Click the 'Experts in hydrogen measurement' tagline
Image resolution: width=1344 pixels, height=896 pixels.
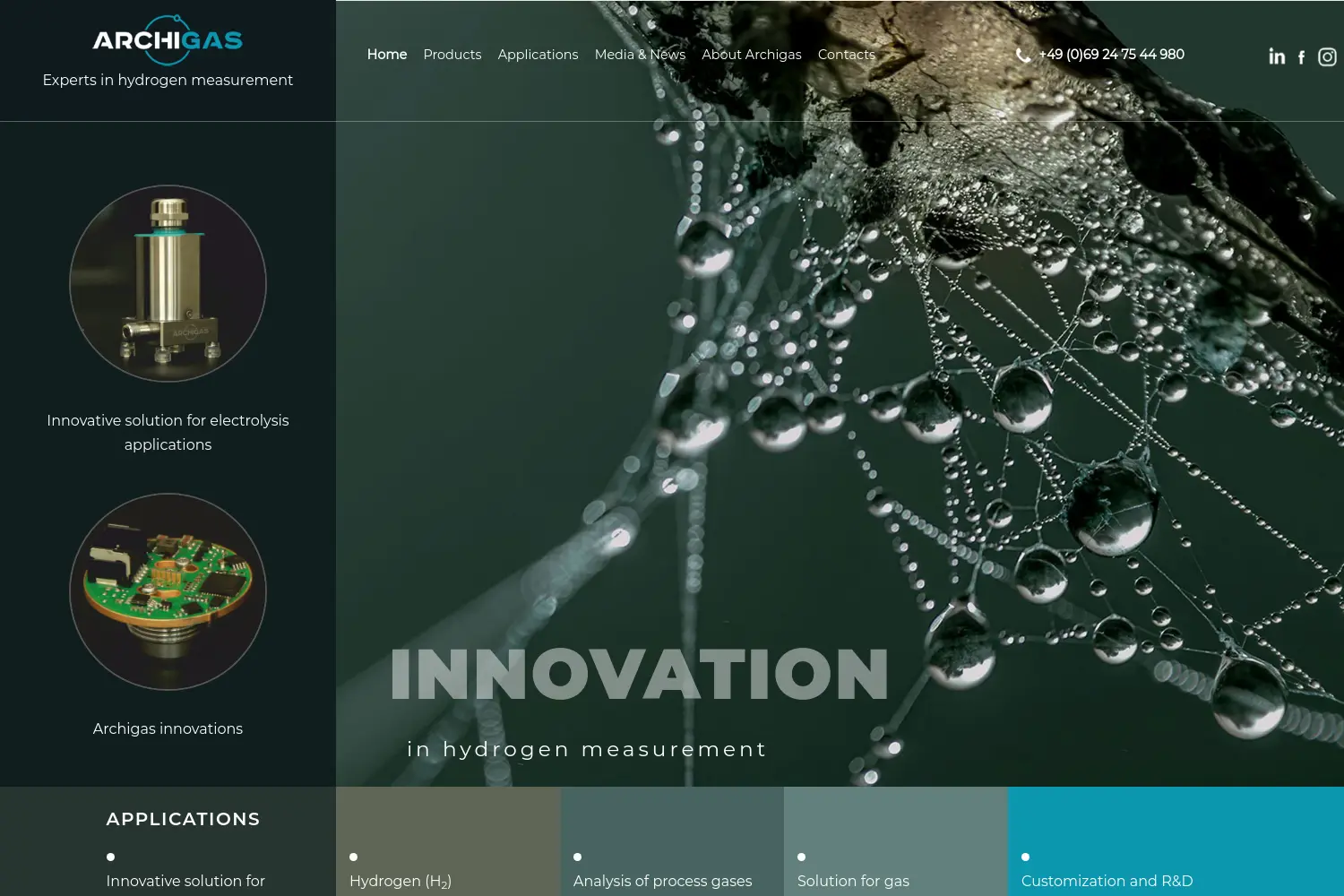[x=168, y=80]
